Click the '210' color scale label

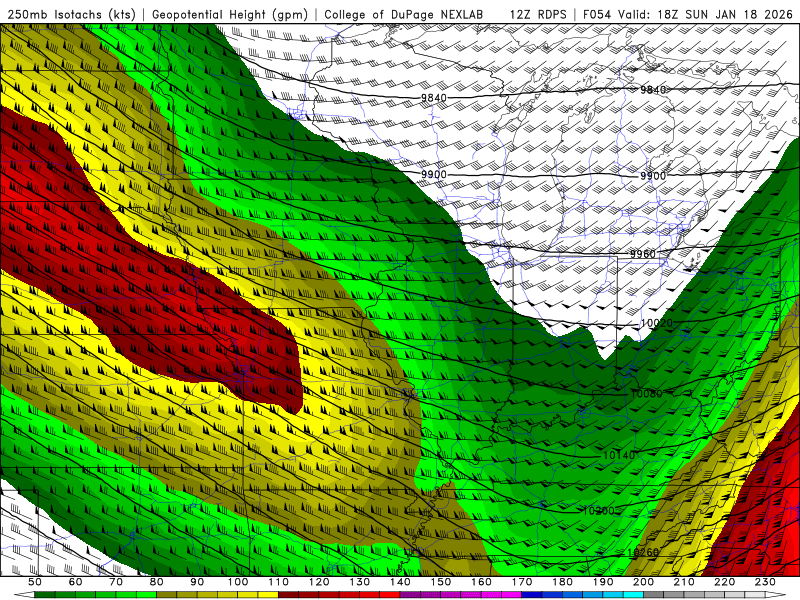pos(684,582)
